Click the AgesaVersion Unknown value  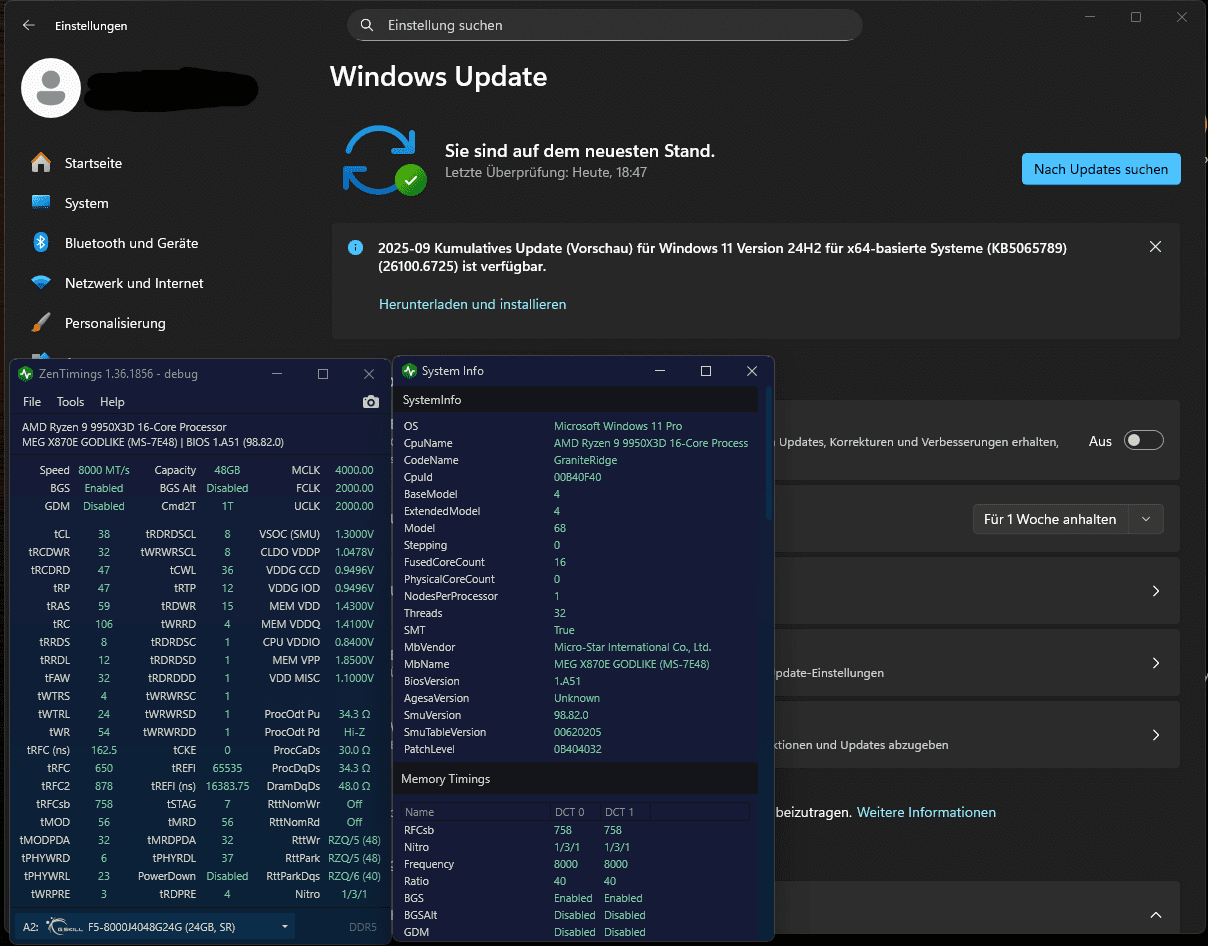[x=577, y=698]
